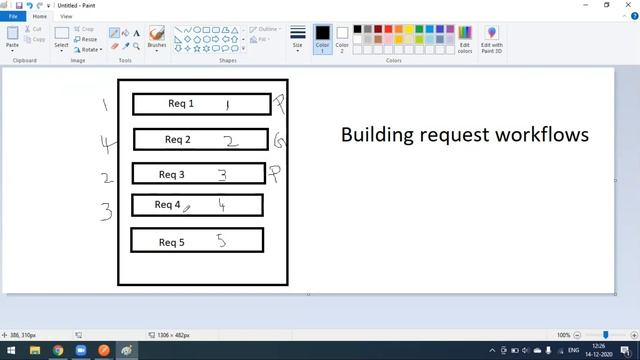Click the Paste clipboard icon

pyautogui.click(x=12, y=33)
